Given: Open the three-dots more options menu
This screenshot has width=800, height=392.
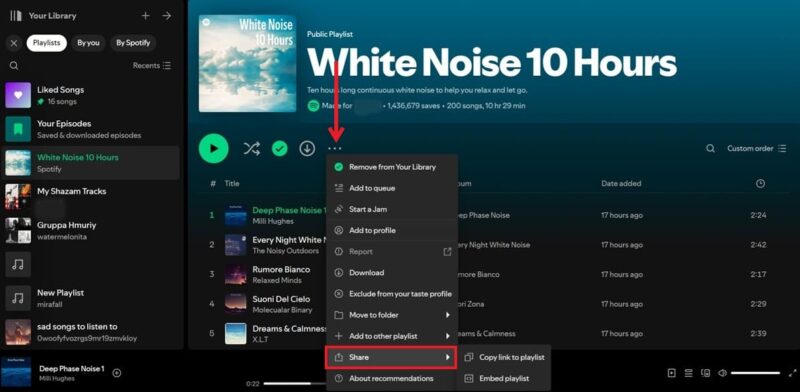Looking at the screenshot, I should (335, 149).
